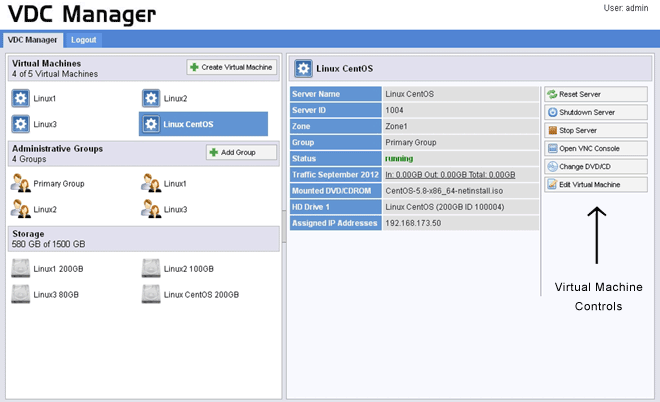This screenshot has height=402, width=660.
Task: Click the User: admin label
Action: coord(625,8)
